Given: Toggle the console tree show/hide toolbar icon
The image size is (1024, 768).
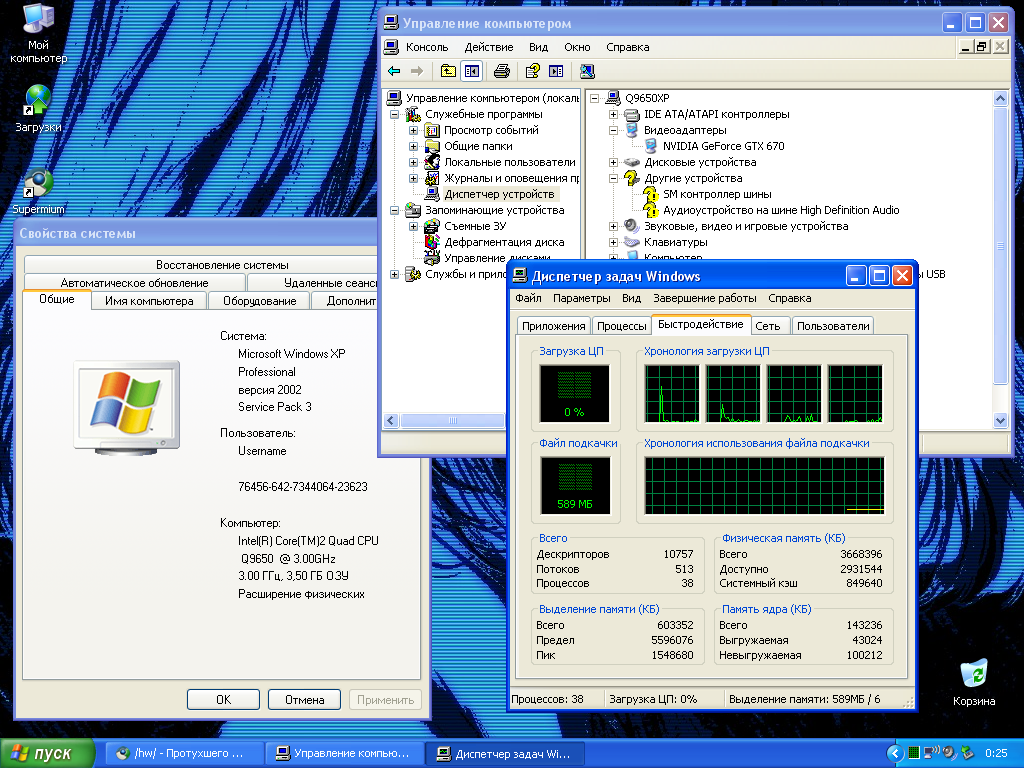Looking at the screenshot, I should coord(472,71).
